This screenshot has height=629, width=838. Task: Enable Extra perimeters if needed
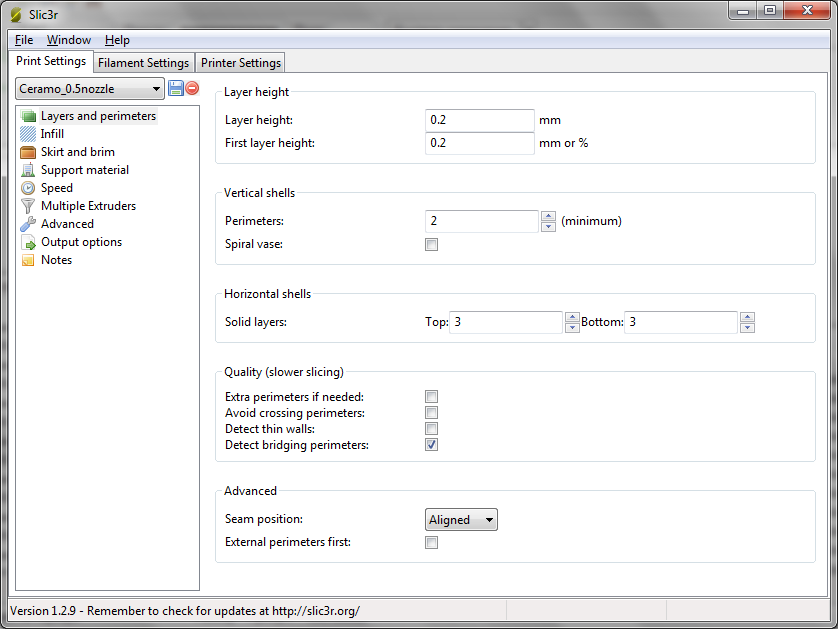[x=431, y=397]
